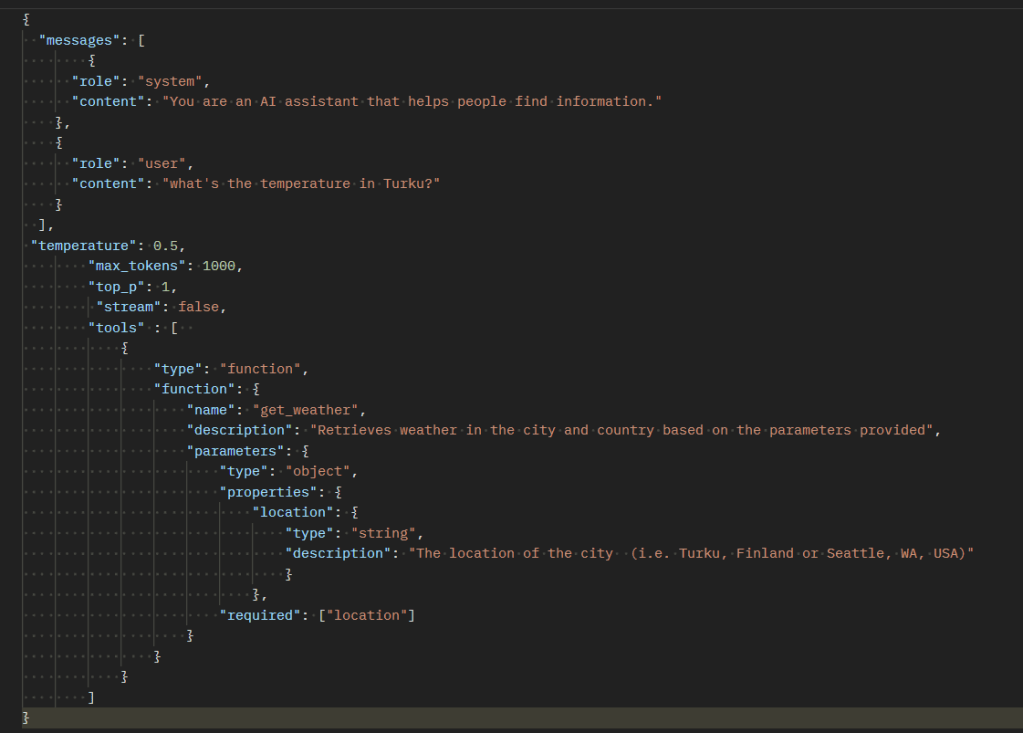The height and width of the screenshot is (733, 1023).
Task: Click the "what's the temperature in Turku?" text
Action: [x=301, y=184]
